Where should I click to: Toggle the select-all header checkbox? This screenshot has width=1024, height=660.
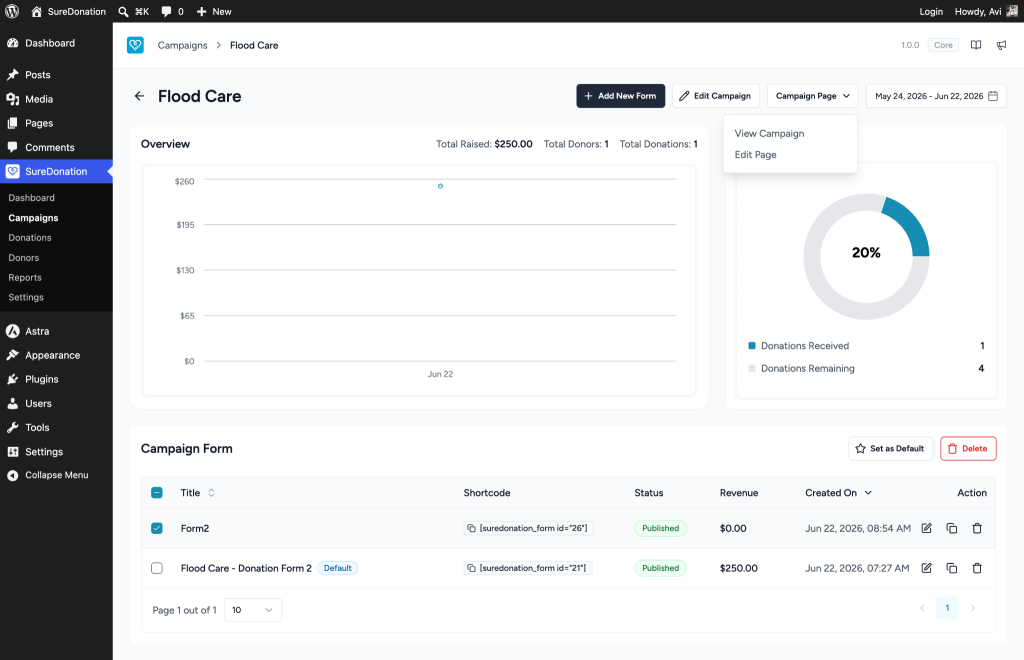[x=157, y=493]
